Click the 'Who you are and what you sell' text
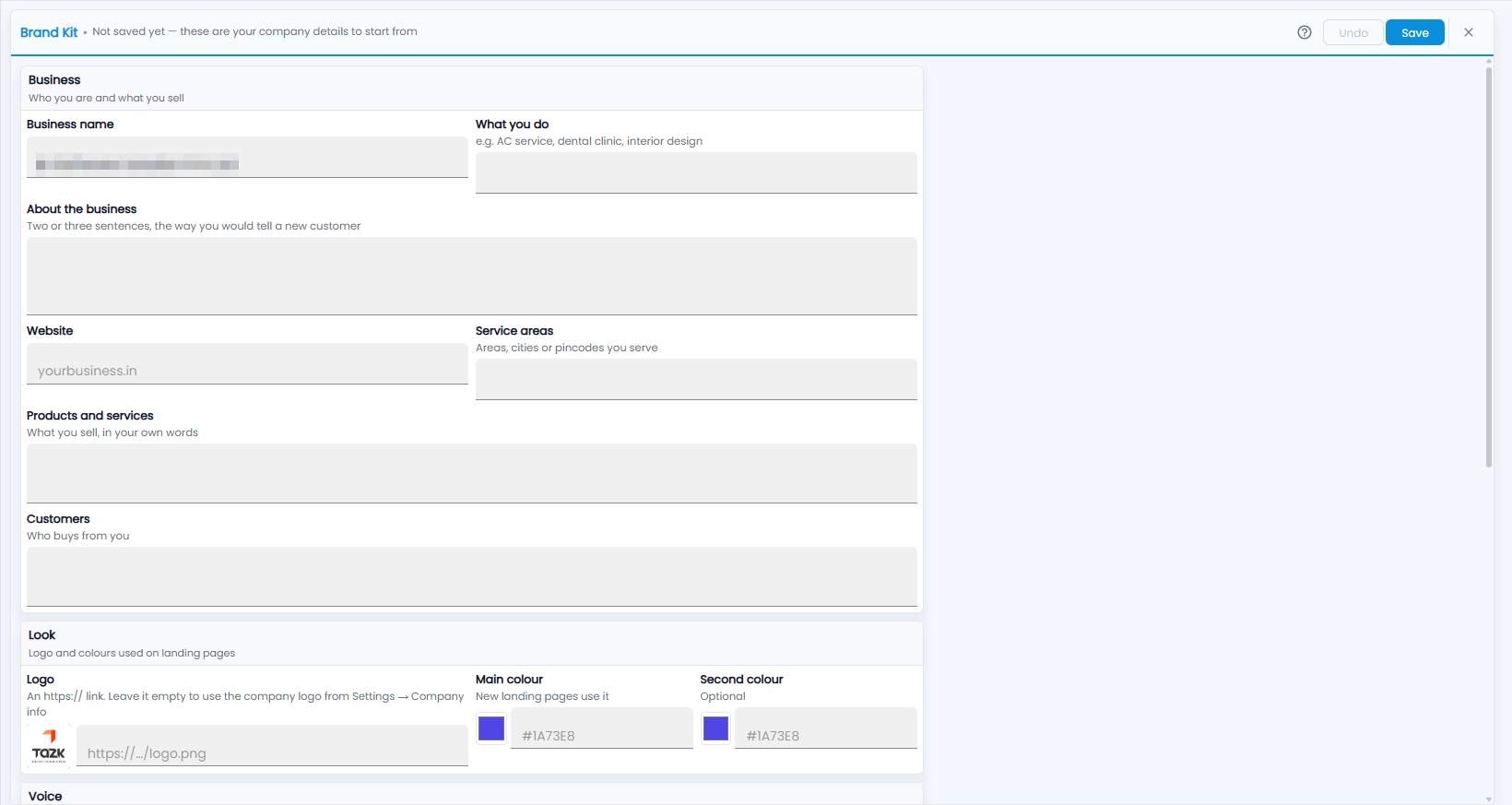The image size is (1512, 805). point(106,98)
